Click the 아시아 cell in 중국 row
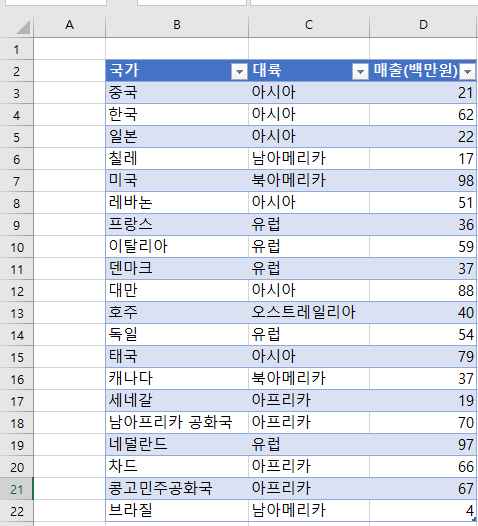Viewport: 478px width, 526px height. click(309, 93)
